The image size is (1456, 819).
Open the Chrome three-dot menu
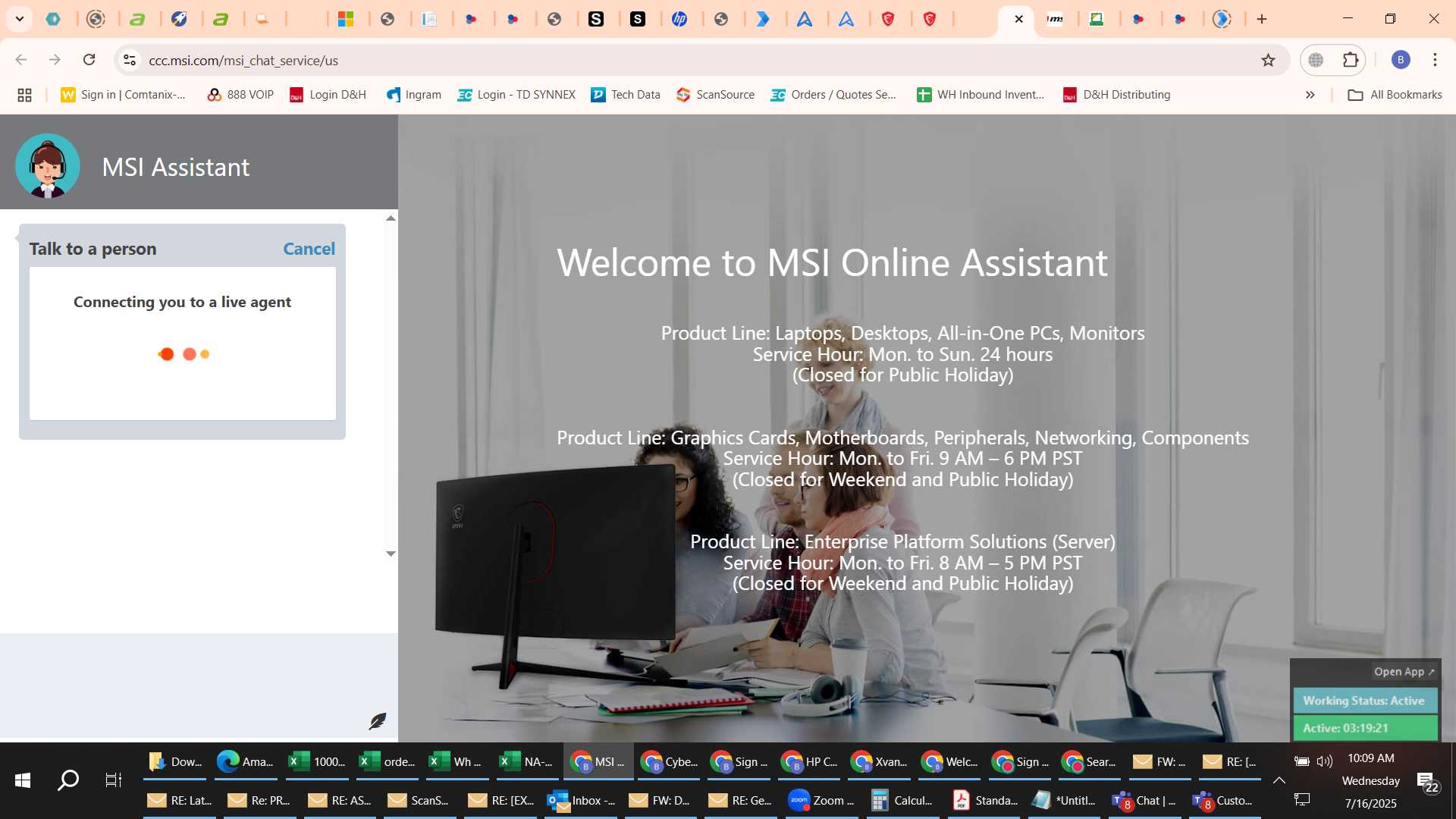[1435, 60]
